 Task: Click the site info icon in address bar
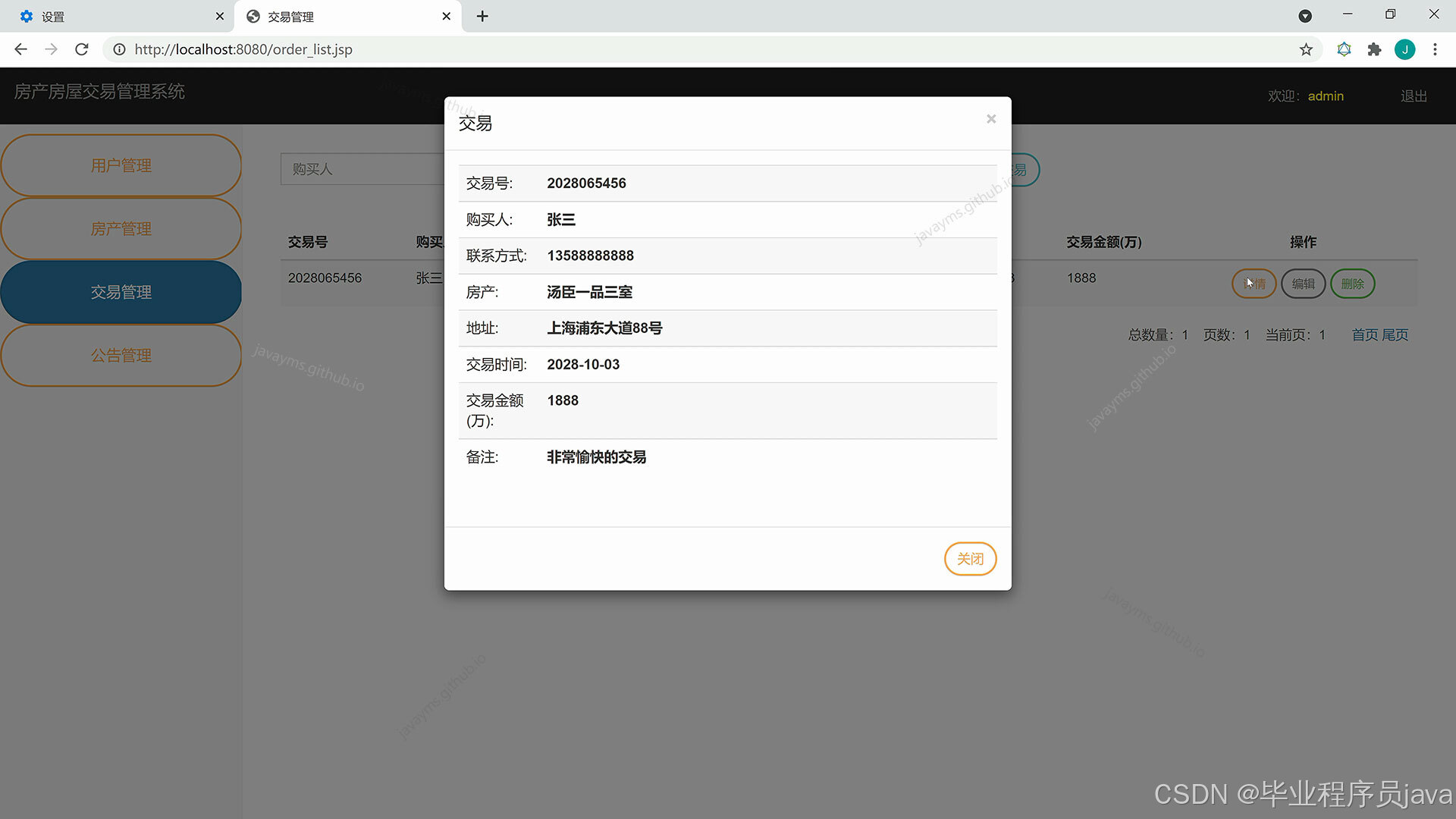tap(119, 49)
